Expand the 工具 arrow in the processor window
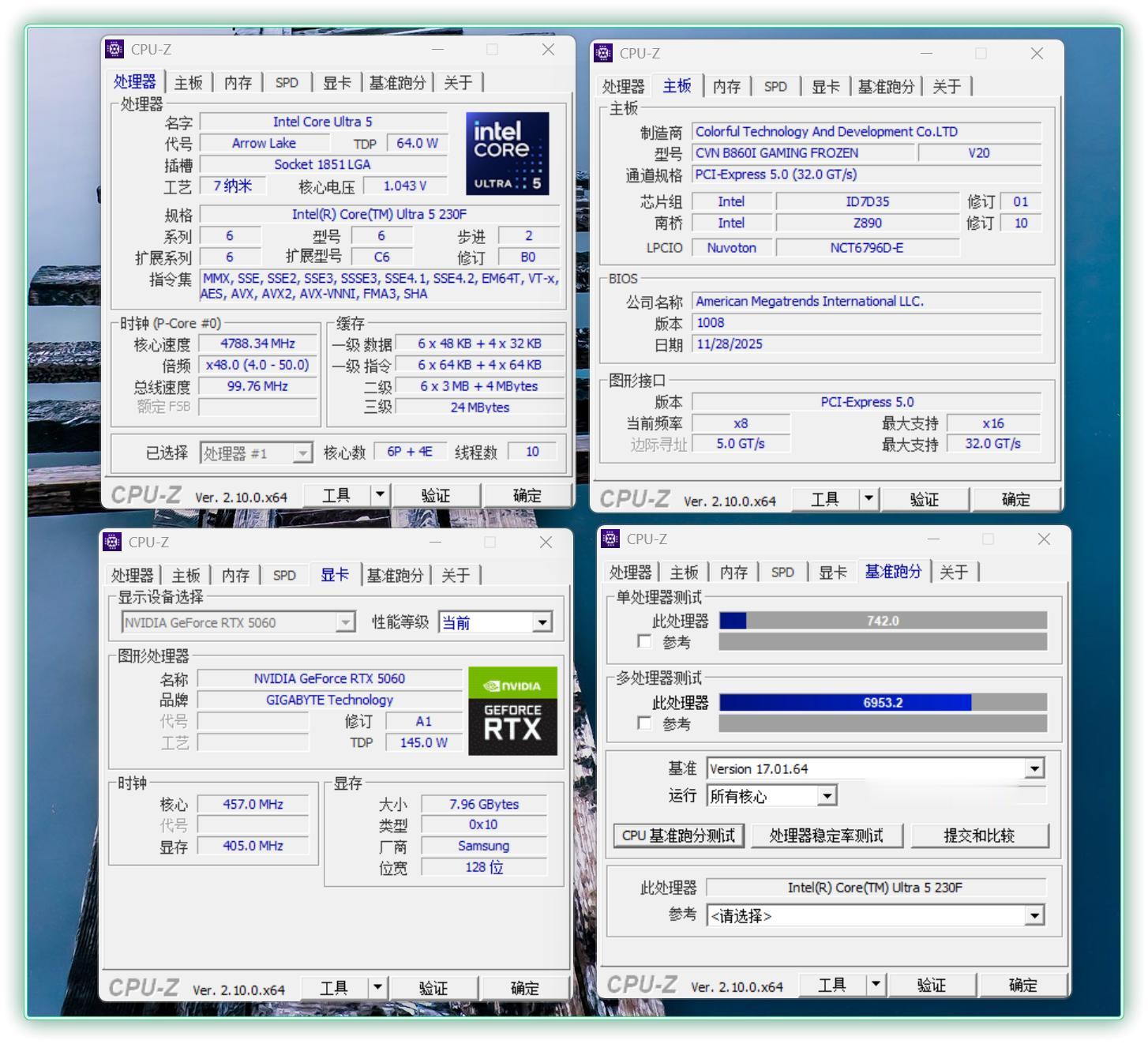The image size is (1148, 1044). tap(380, 495)
